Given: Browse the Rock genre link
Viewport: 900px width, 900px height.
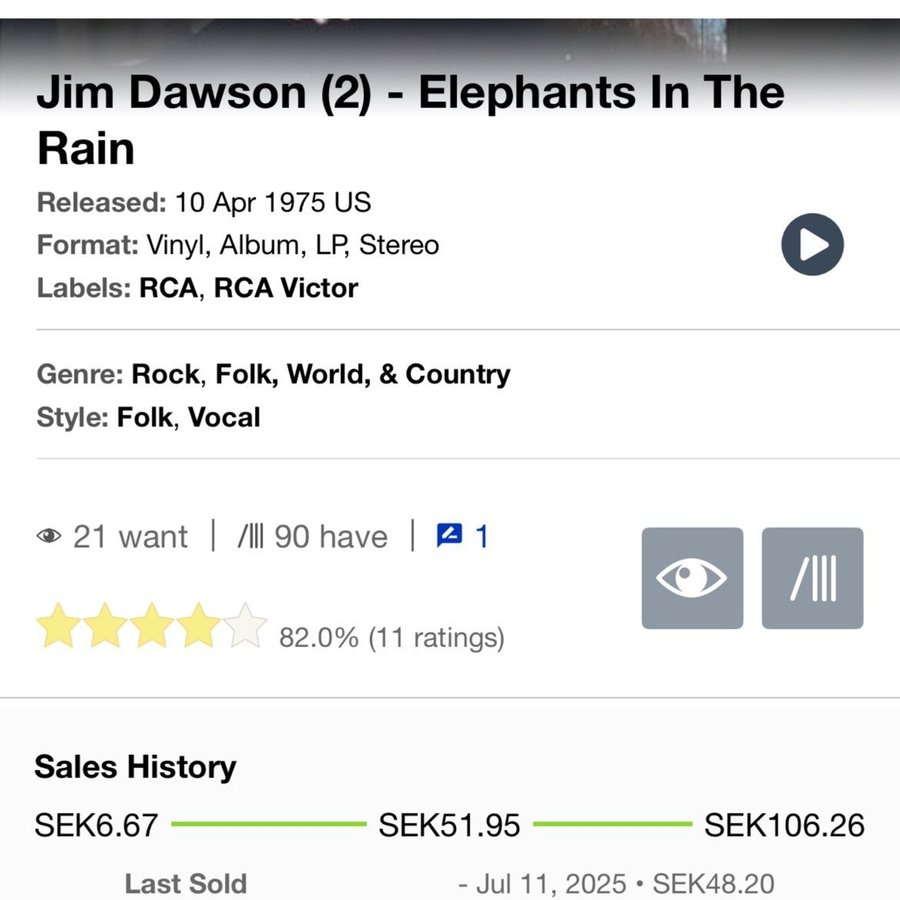Looking at the screenshot, I should tap(166, 375).
